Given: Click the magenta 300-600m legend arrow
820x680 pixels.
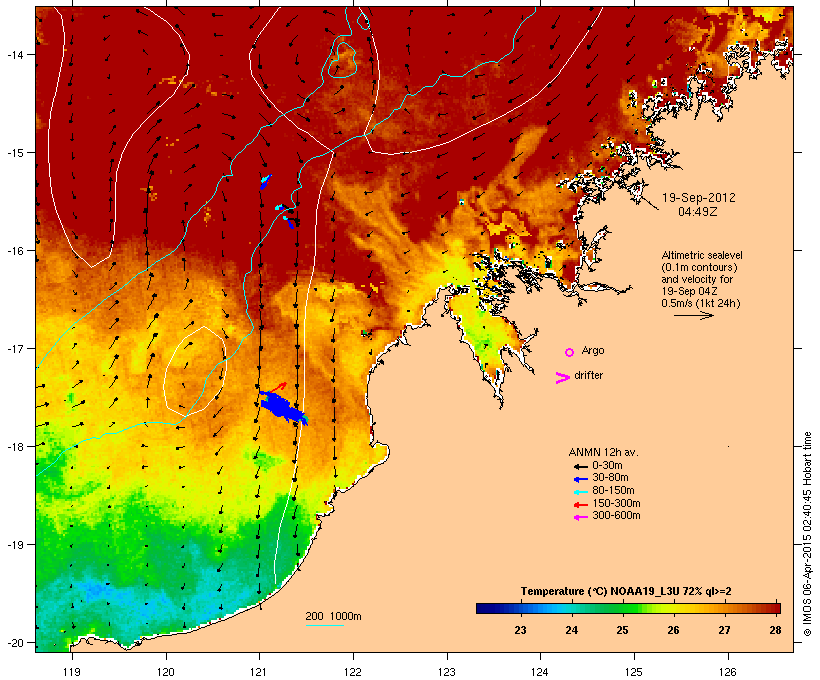Looking at the screenshot, I should [580, 517].
